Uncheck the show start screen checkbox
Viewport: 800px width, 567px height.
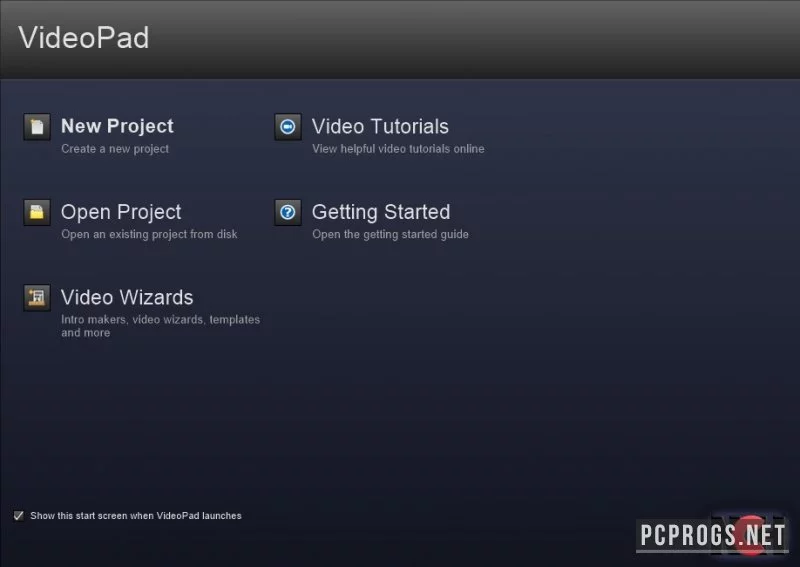click(x=19, y=515)
